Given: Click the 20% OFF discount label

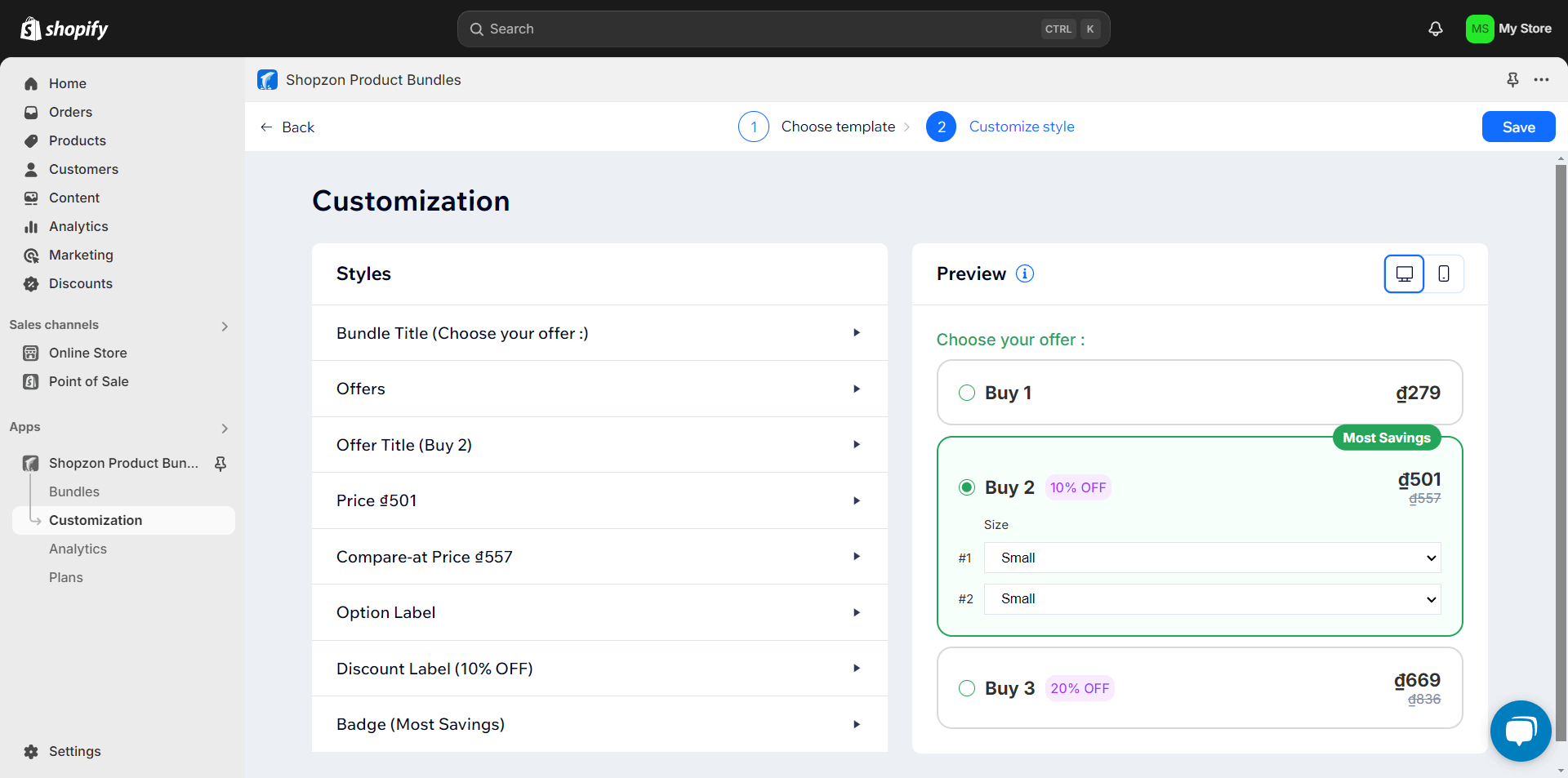Looking at the screenshot, I should coord(1080,688).
